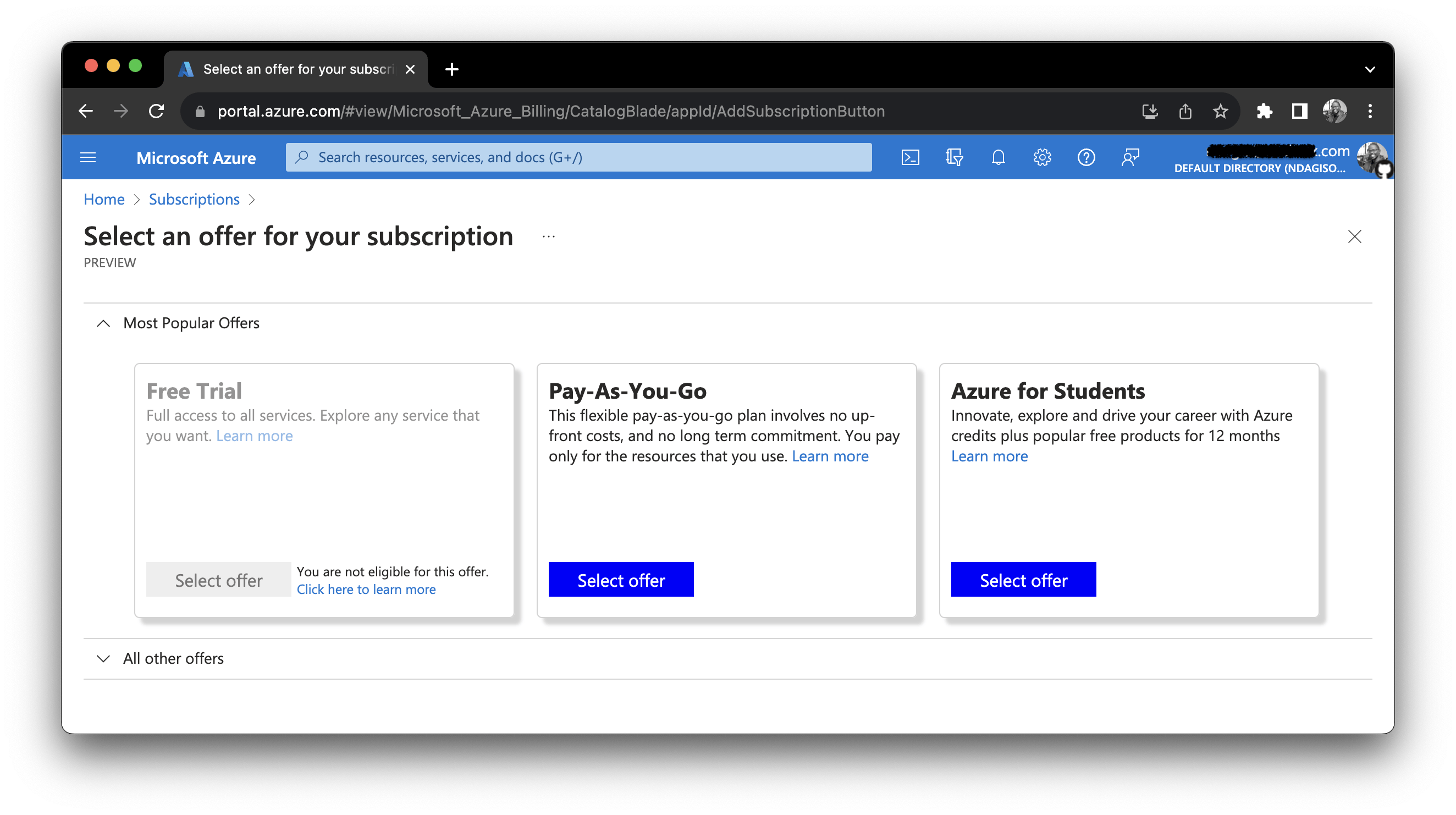Select offer for Azure for Students

coord(1023,579)
